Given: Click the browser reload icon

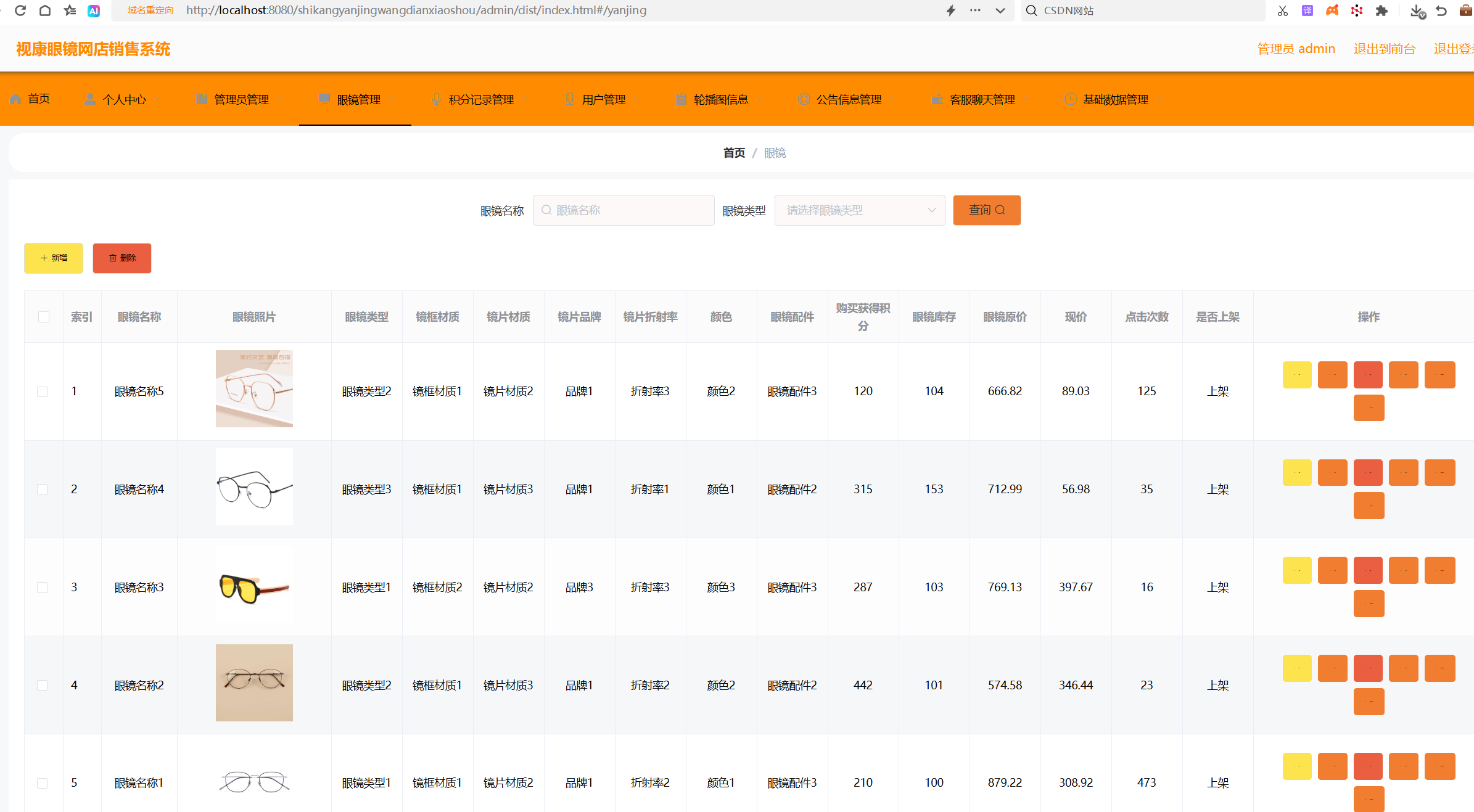Looking at the screenshot, I should coord(20,10).
